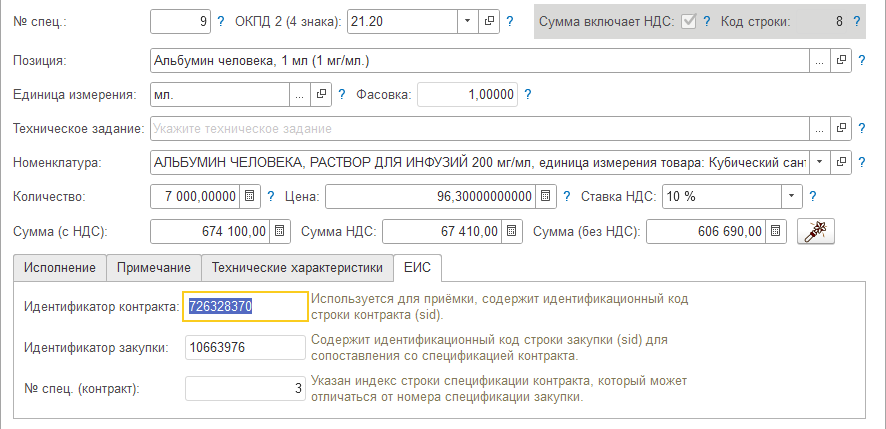Click the Идентификатор контракта field
Image resolution: width=886 pixels, height=429 pixels.
tap(245, 306)
